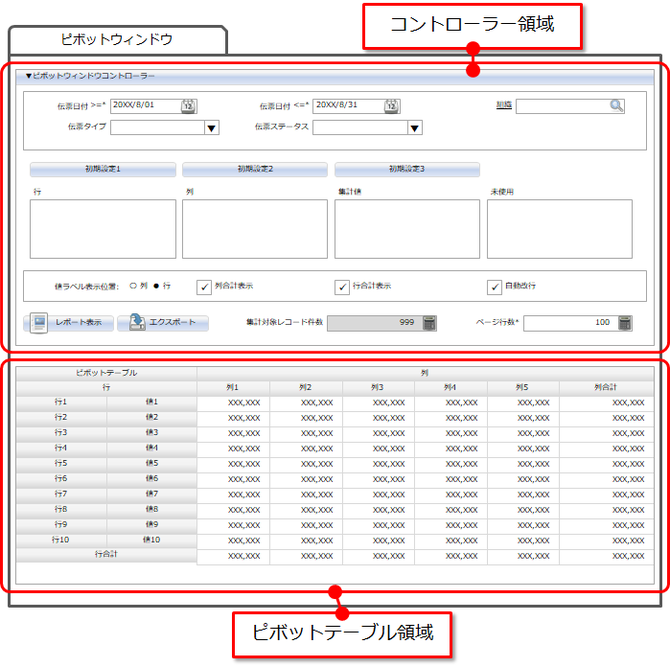The height and width of the screenshot is (667, 670).
Task: Click the 値9 label cell
Action: pos(152,525)
